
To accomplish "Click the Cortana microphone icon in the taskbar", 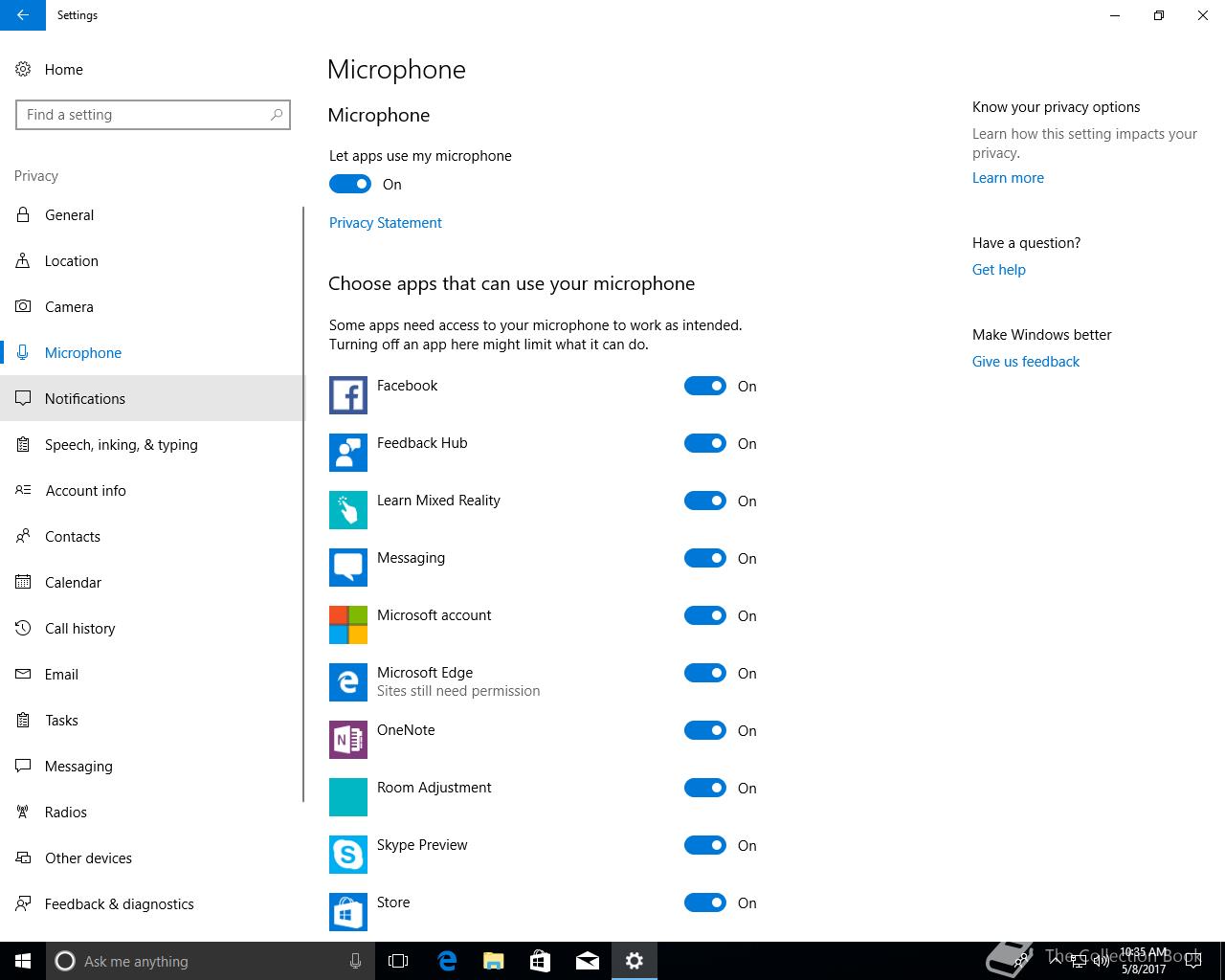I will (355, 961).
